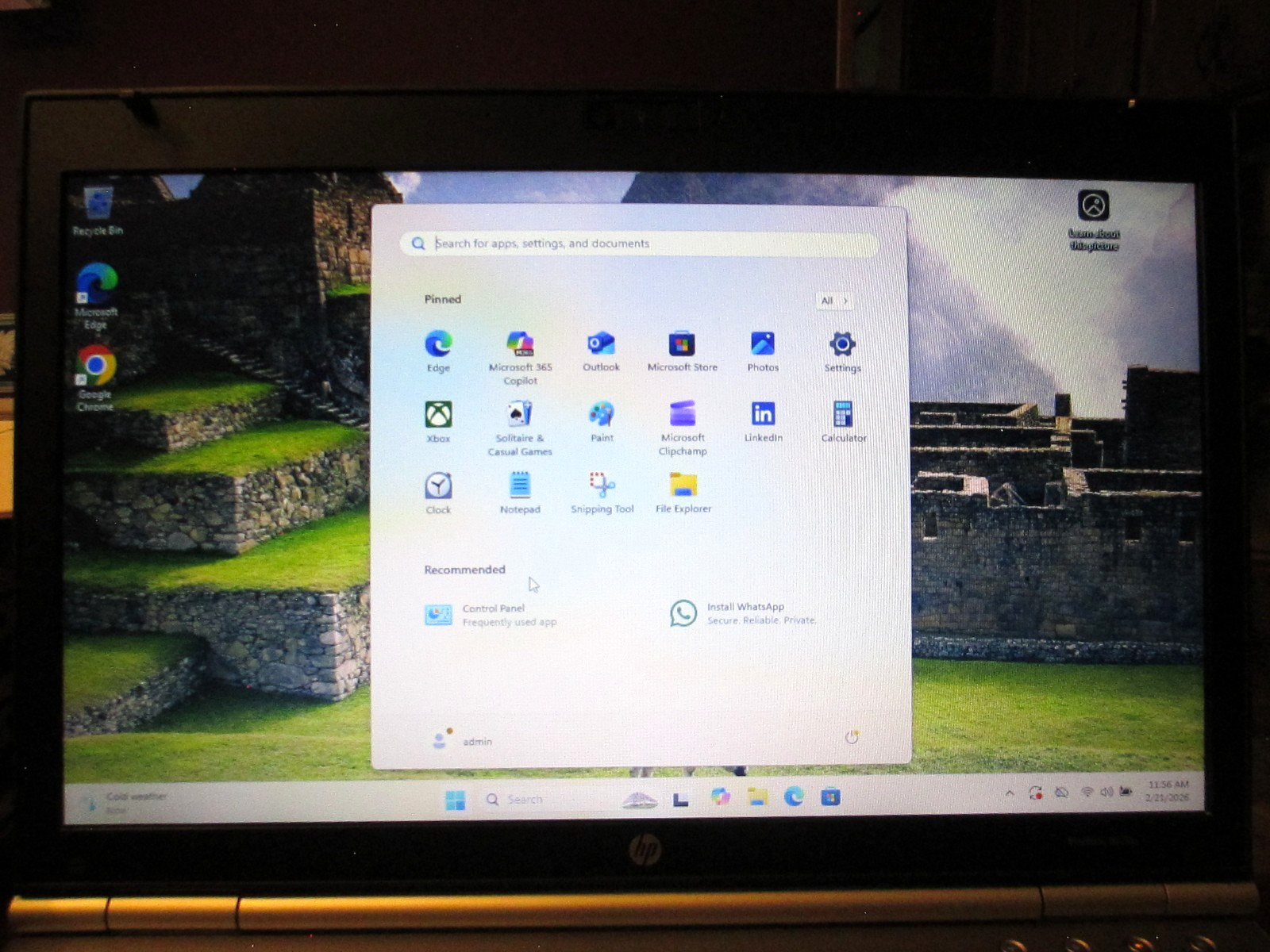Launch Outlook from Start menu
The height and width of the screenshot is (952, 1270).
601,351
